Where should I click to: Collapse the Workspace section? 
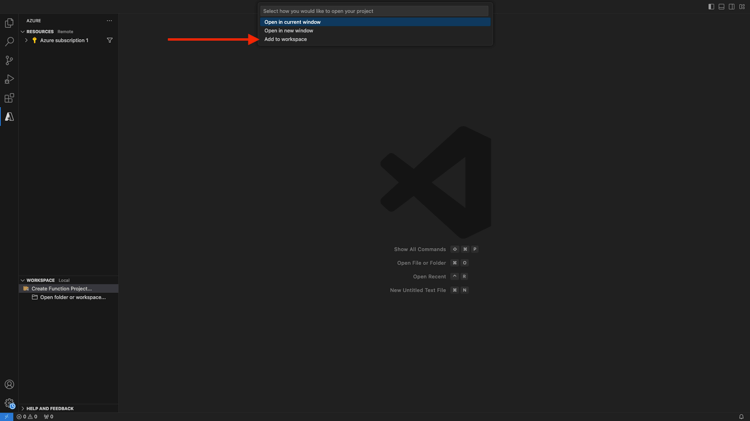[x=22, y=280]
